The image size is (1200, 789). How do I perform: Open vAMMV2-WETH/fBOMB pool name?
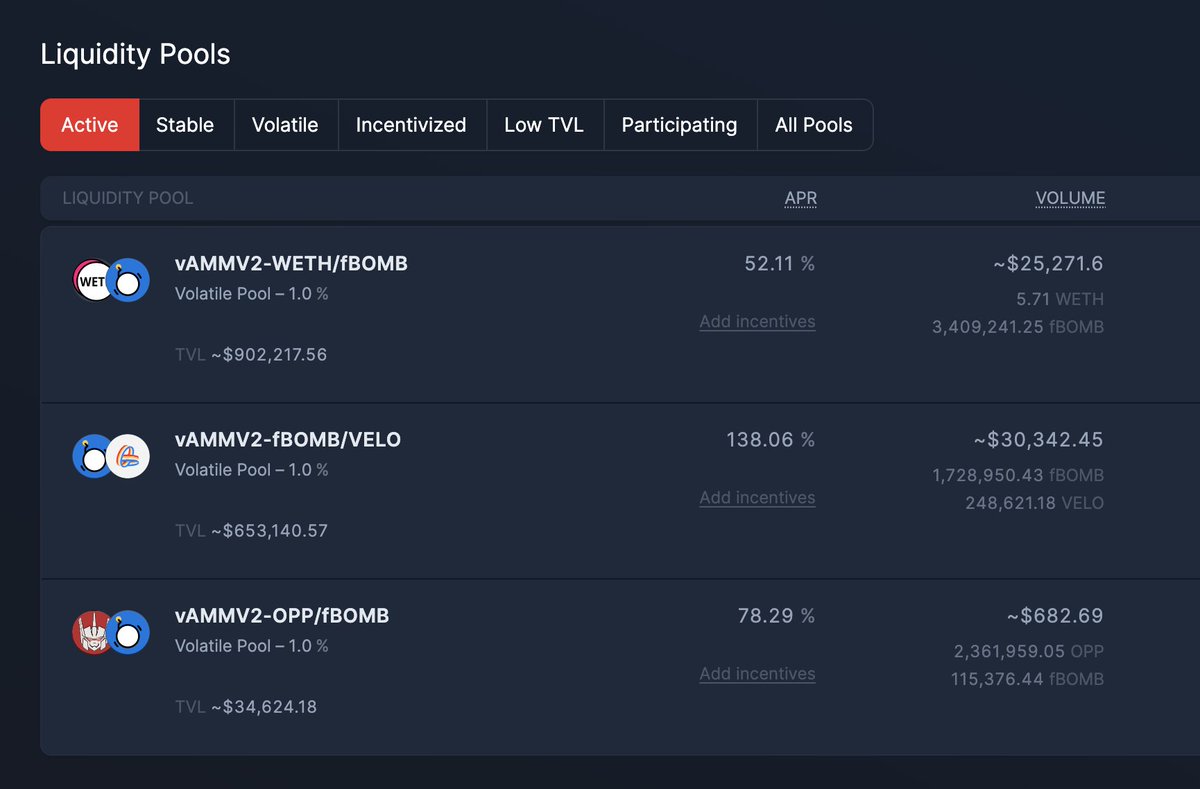291,264
